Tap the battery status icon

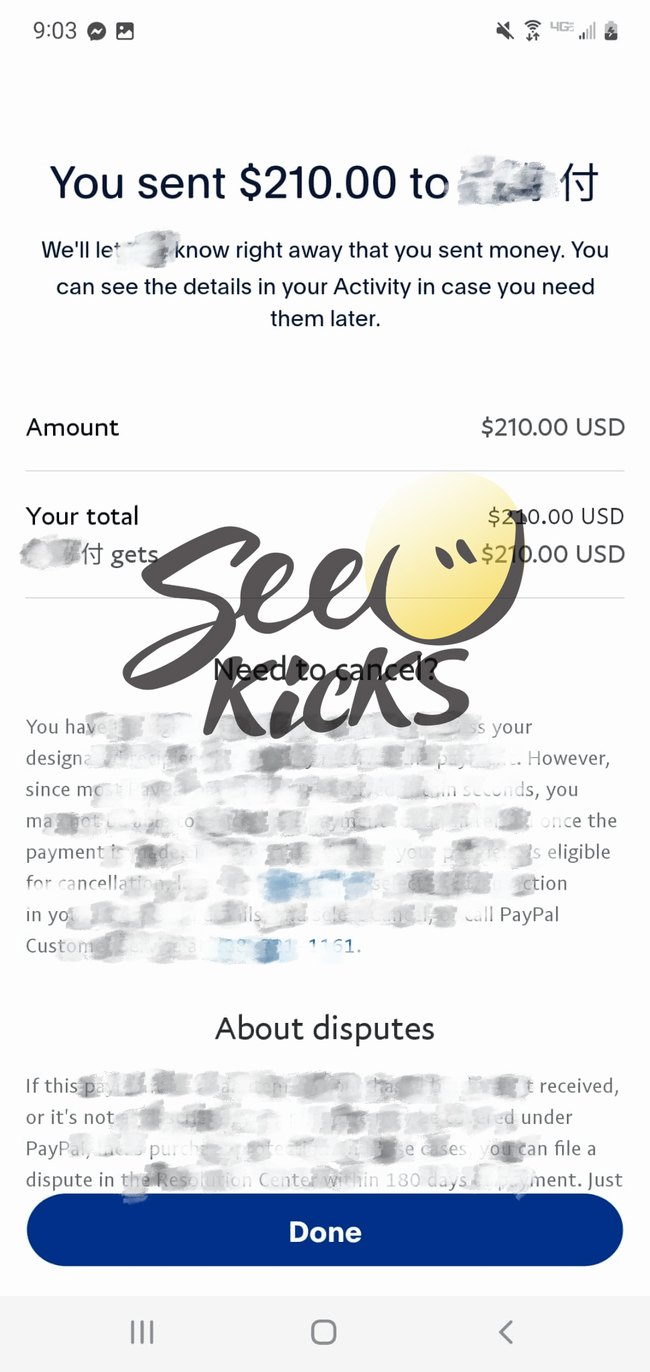click(x=611, y=31)
